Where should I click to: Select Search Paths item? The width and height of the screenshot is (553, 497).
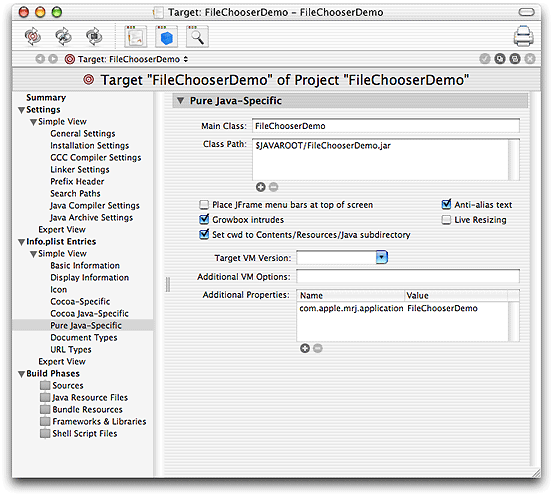[x=75, y=193]
